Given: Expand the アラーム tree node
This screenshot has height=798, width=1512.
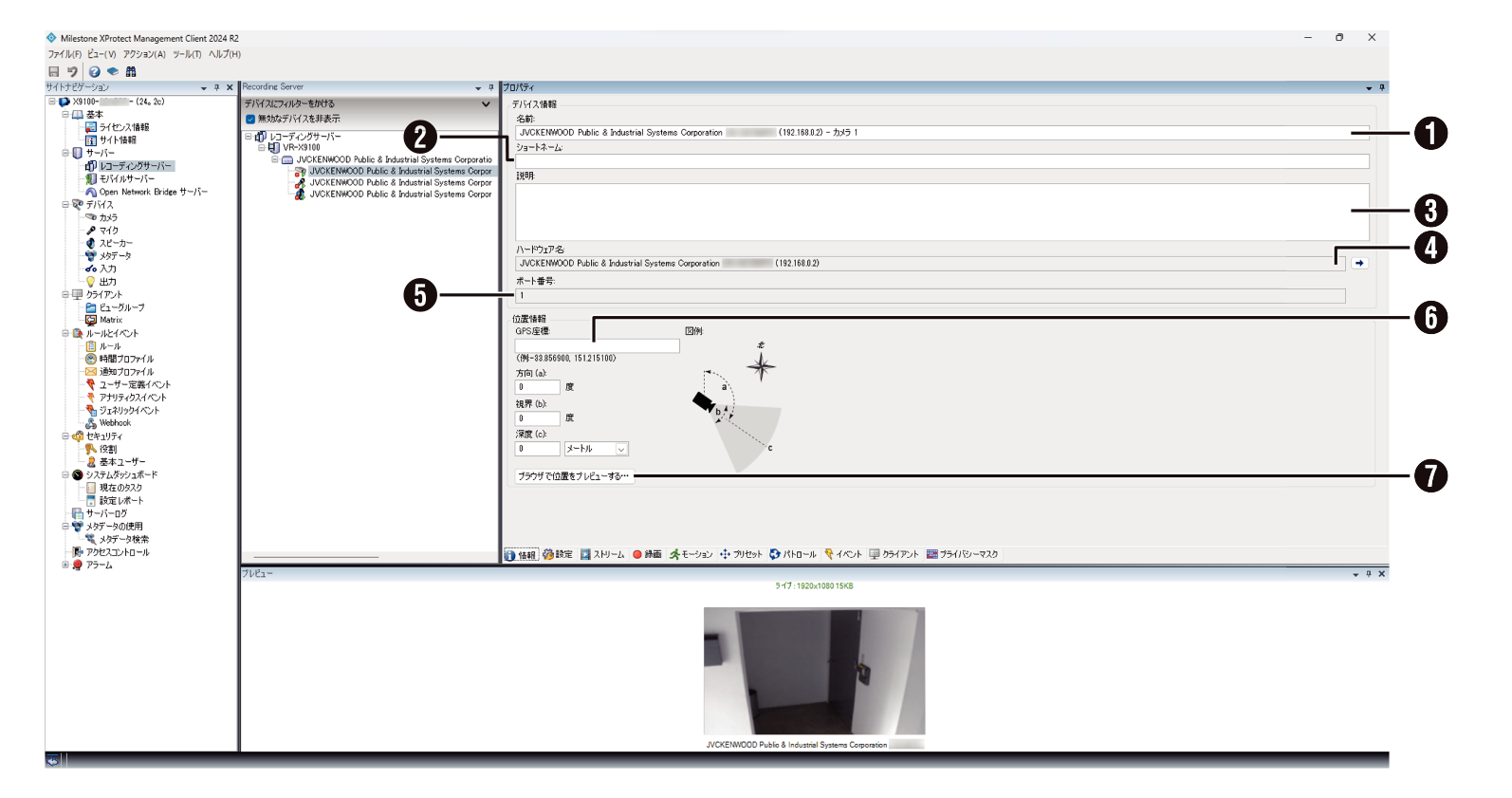Looking at the screenshot, I should [x=65, y=565].
